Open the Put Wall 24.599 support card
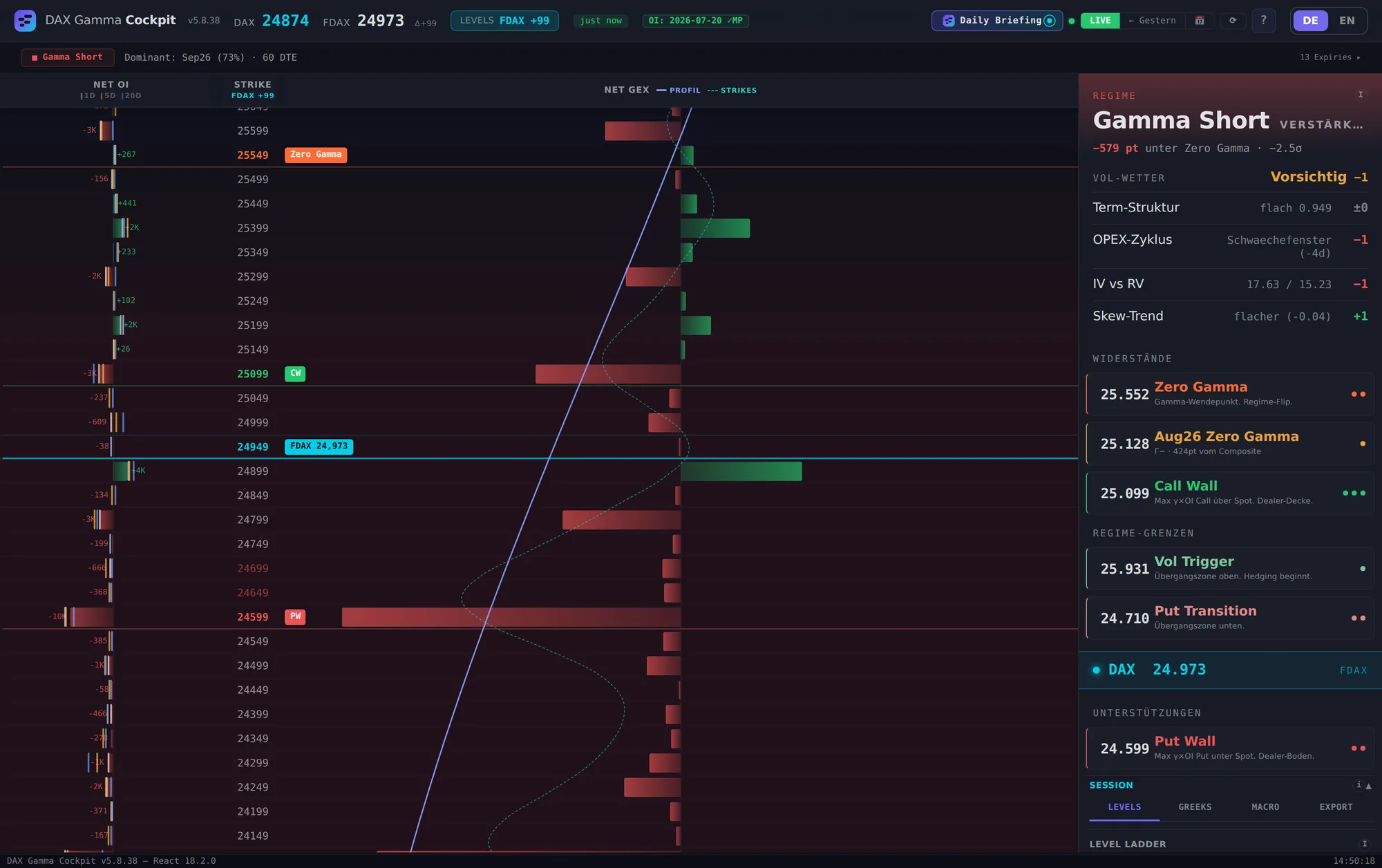 1230,748
